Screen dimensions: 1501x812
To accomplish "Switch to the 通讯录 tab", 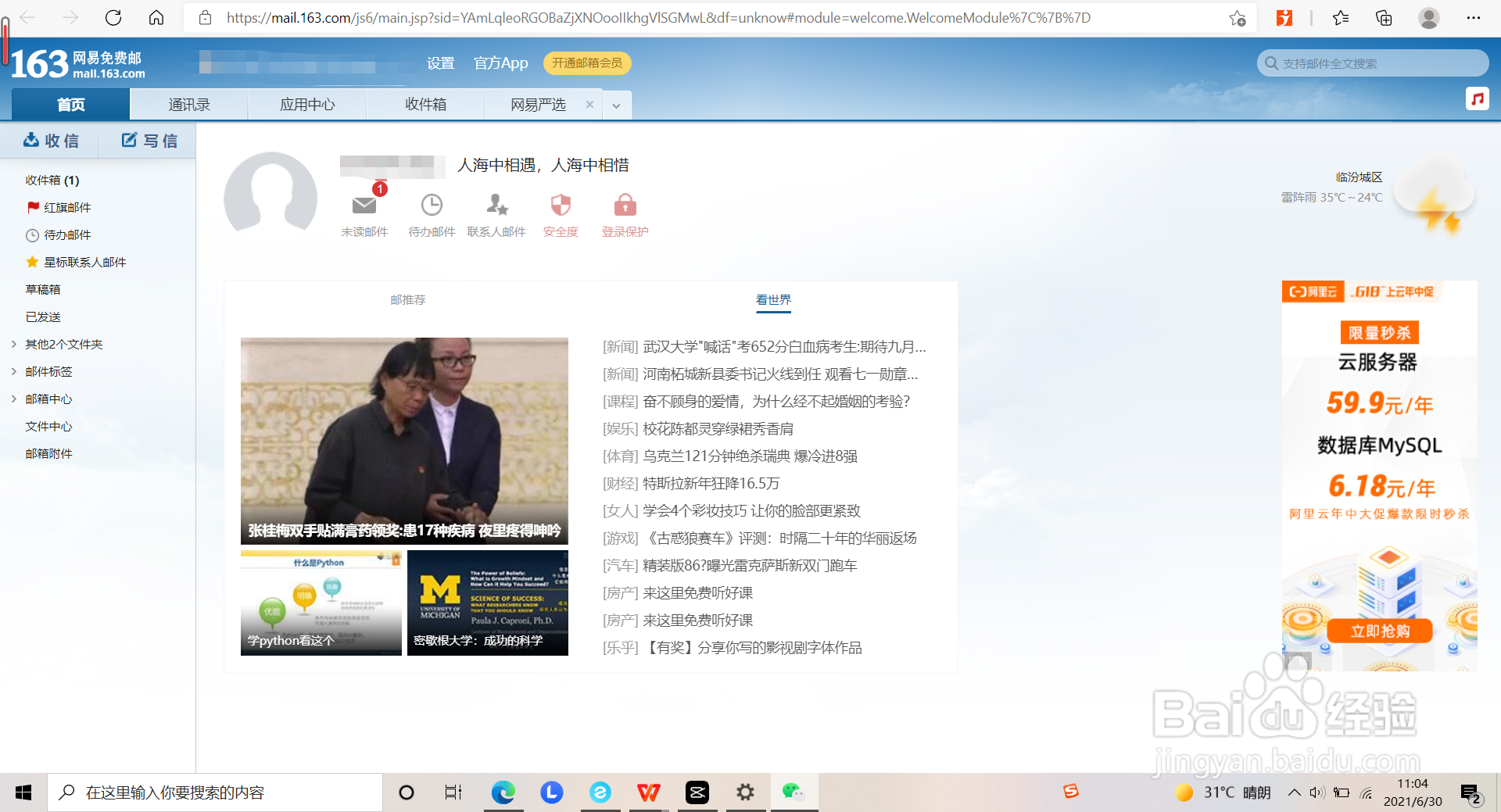I will pos(188,104).
